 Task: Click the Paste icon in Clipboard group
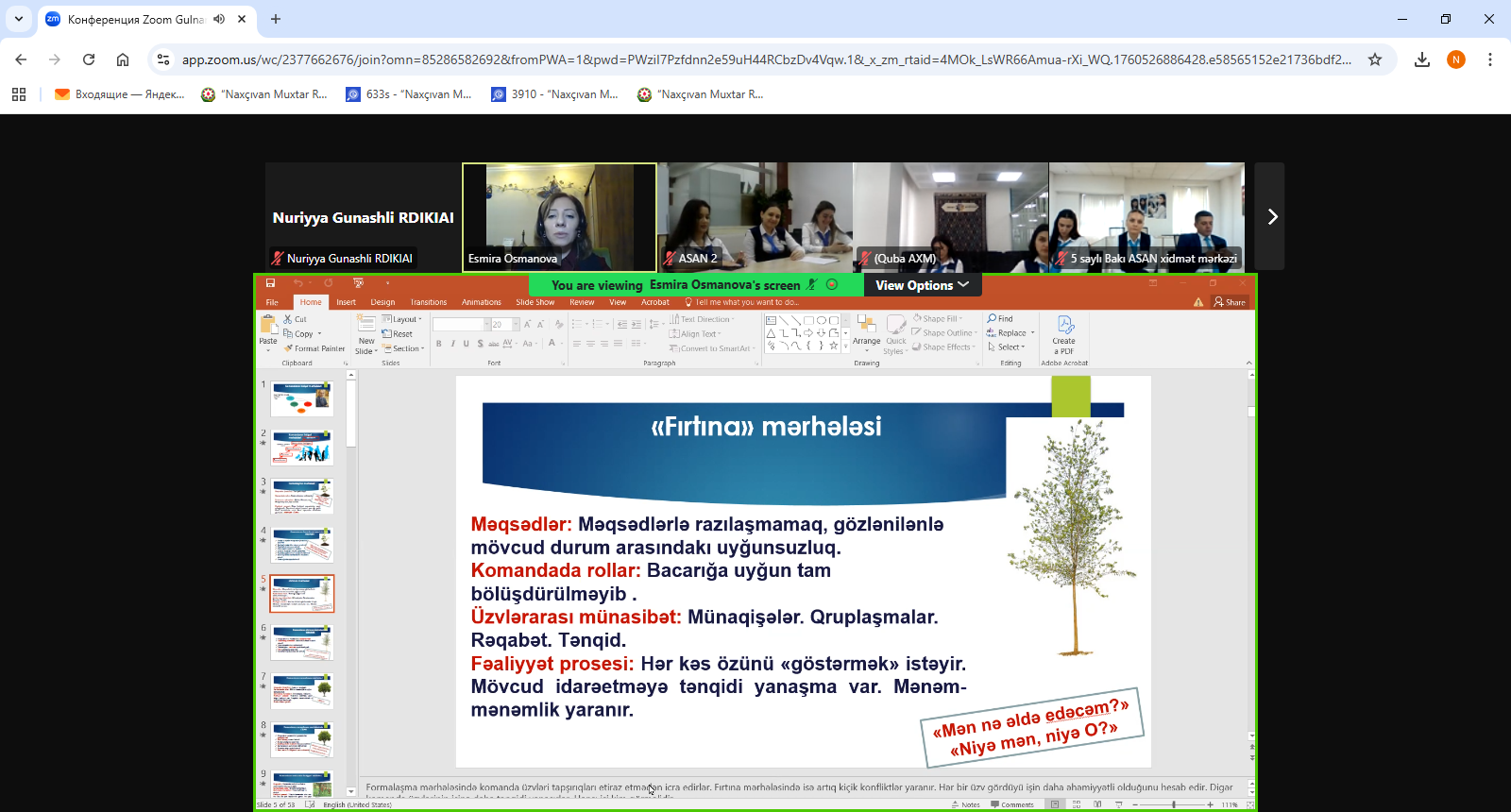pos(268,327)
